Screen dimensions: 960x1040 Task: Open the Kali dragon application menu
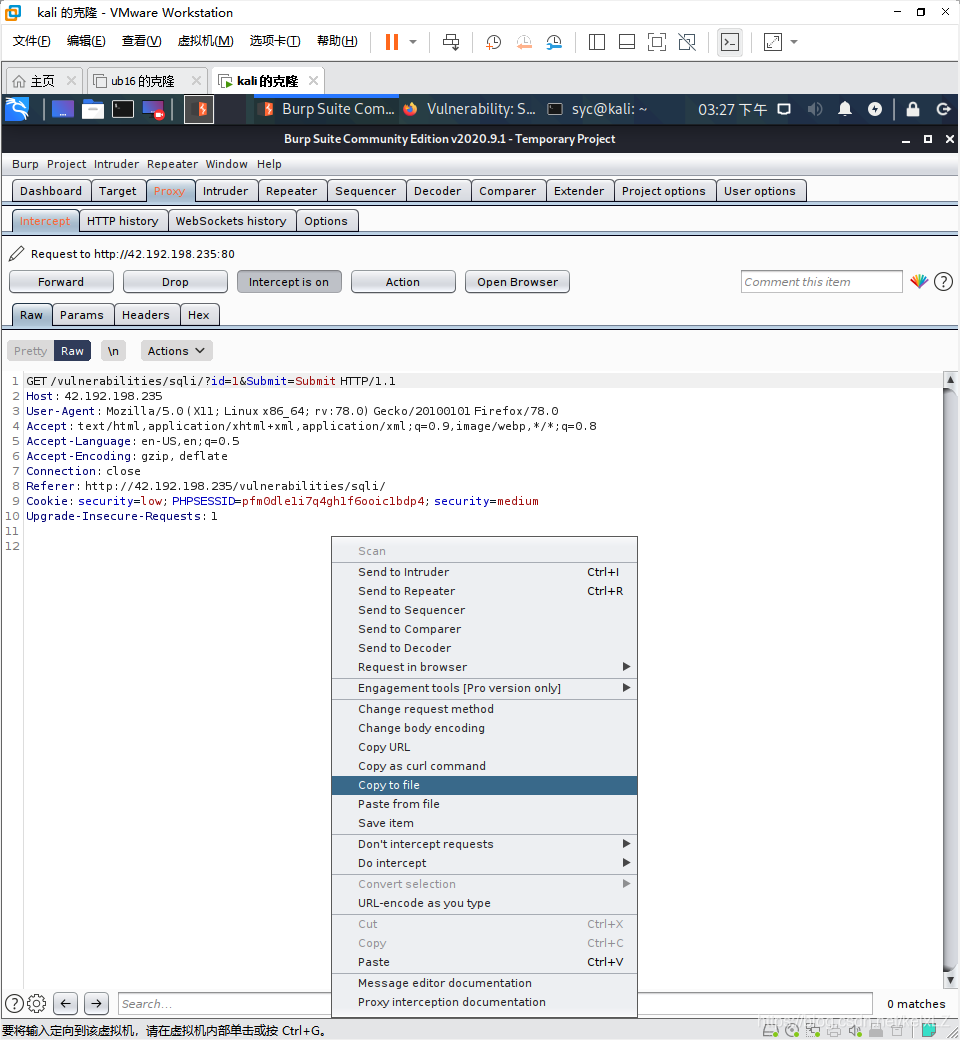[17, 109]
